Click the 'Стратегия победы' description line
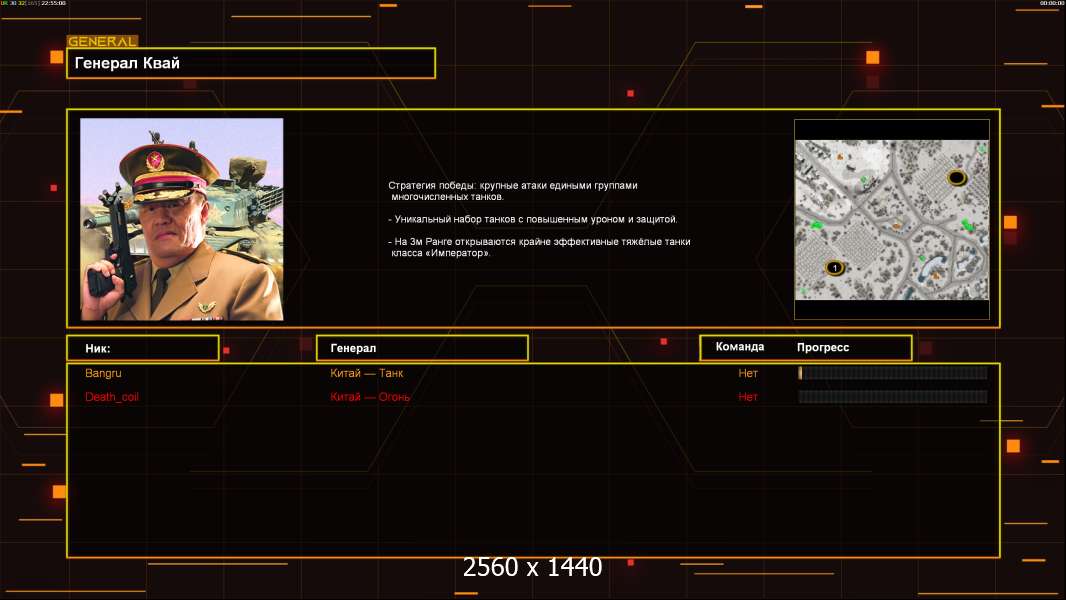This screenshot has height=600, width=1066. [513, 191]
